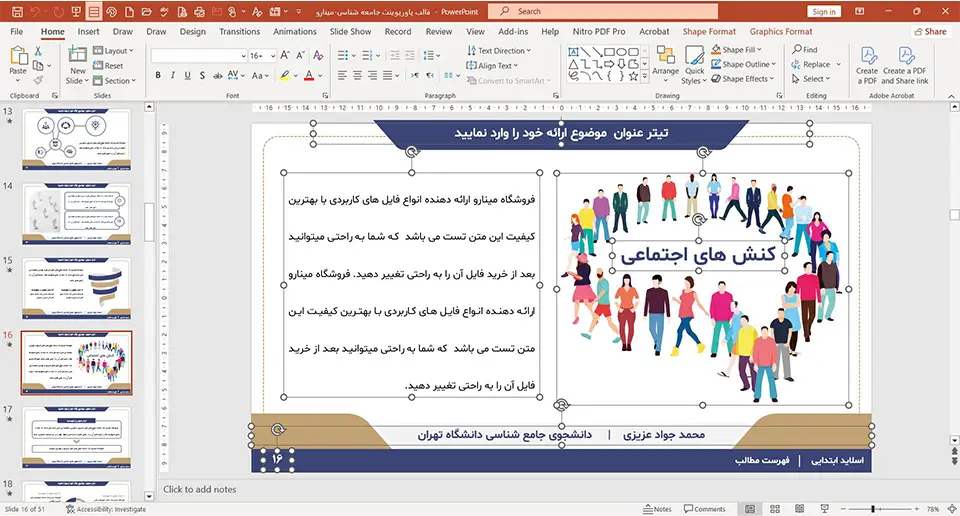Click the Save icon in the title bar
Viewport: 960px width, 516px height.
[17, 12]
